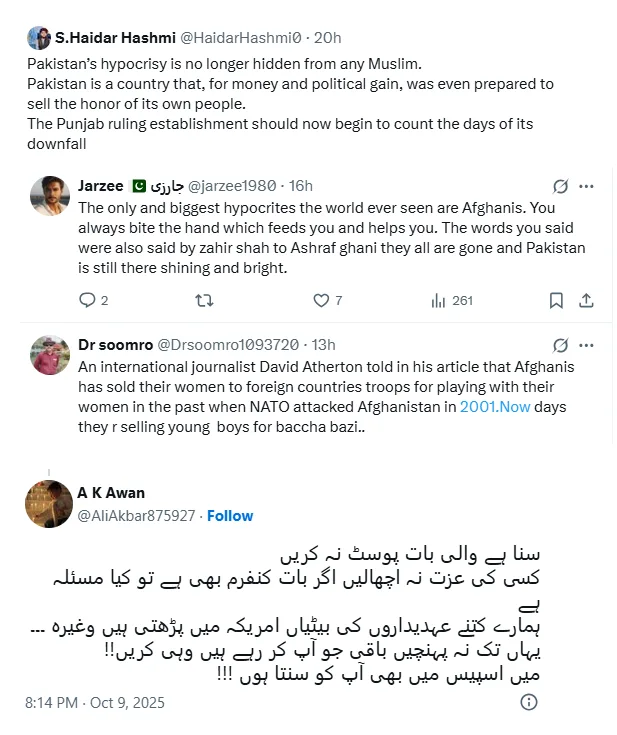The height and width of the screenshot is (735, 617).
Task: Click Jarzee's profile picture
Action: [50, 196]
